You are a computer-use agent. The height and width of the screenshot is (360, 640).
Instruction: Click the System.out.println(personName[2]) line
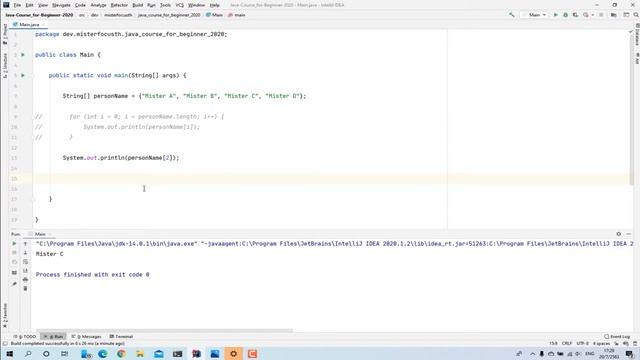pos(121,158)
